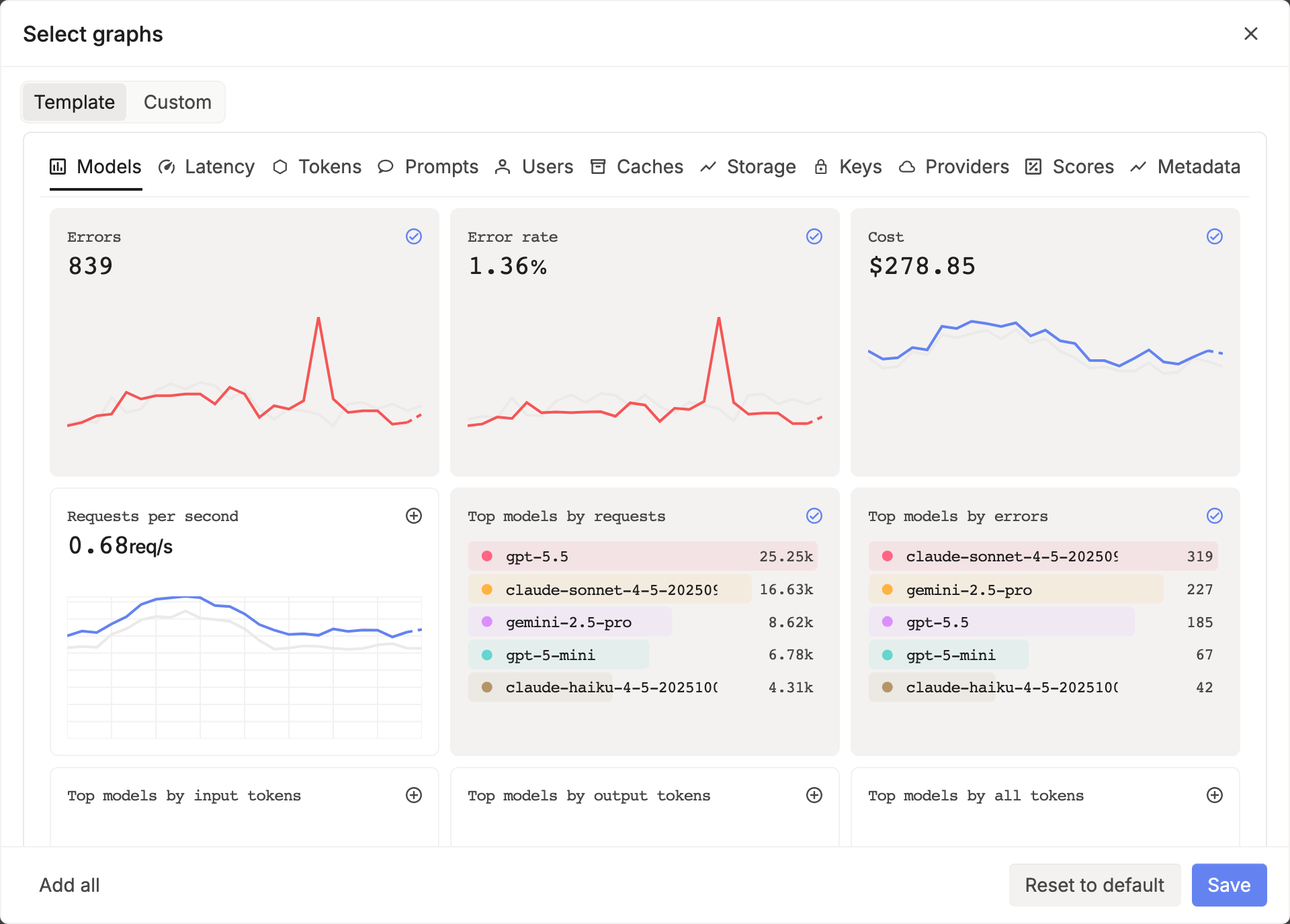Deselect the Cost graph checkmark
The width and height of the screenshot is (1290, 924).
[1215, 236]
